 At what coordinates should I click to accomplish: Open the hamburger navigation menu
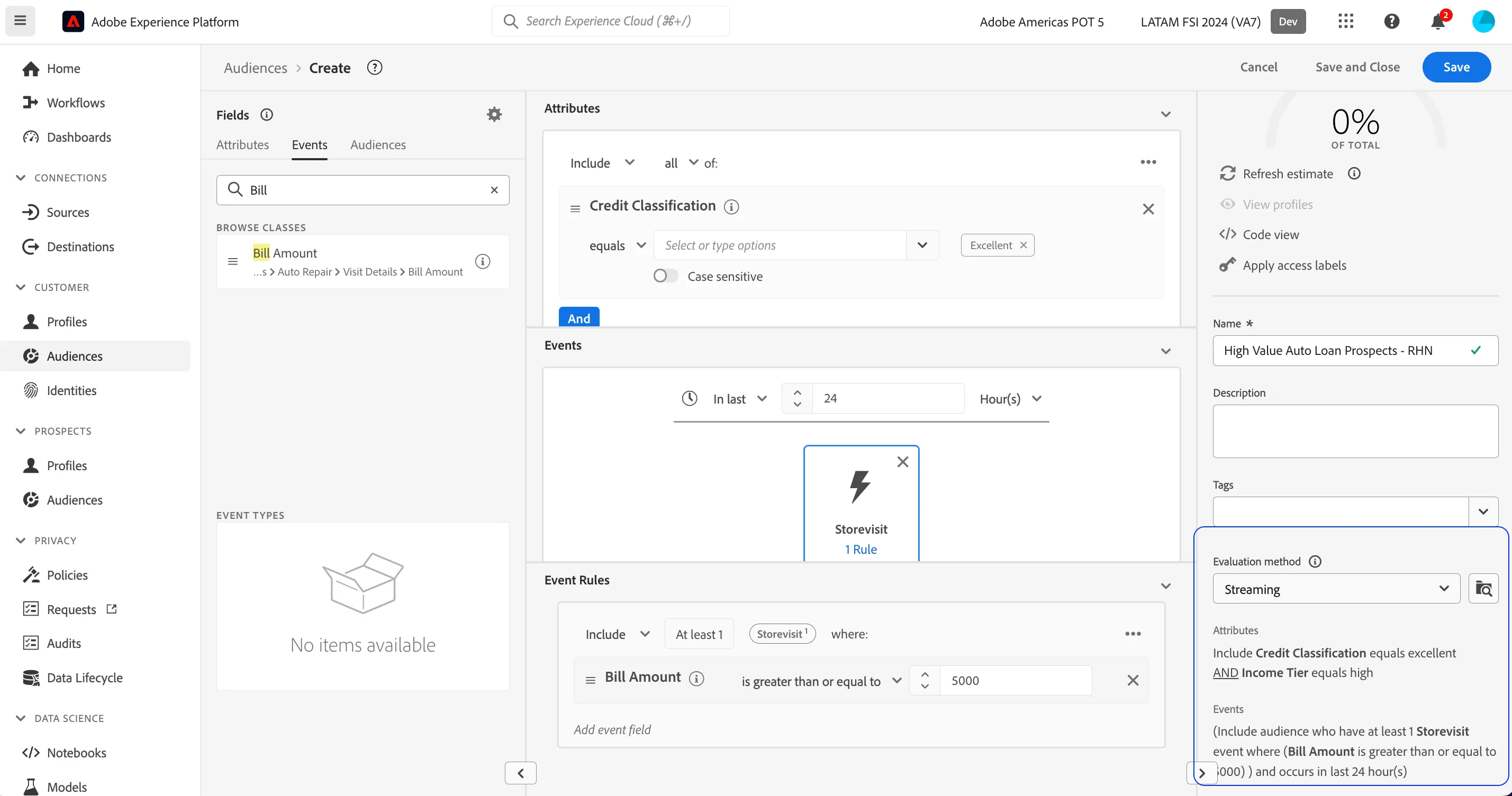pyautogui.click(x=20, y=21)
